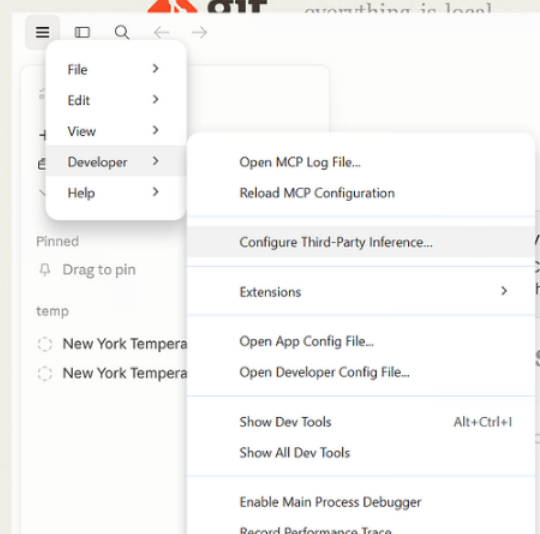Toggle the sidebar panel icon

tap(82, 32)
